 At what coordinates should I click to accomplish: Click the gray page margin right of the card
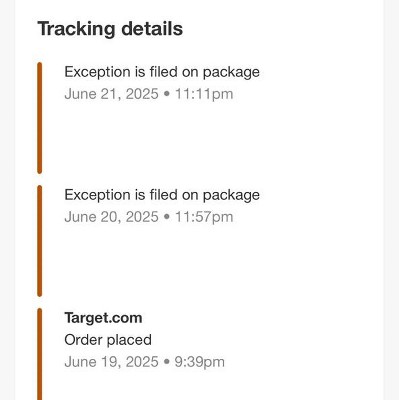pos(391,200)
